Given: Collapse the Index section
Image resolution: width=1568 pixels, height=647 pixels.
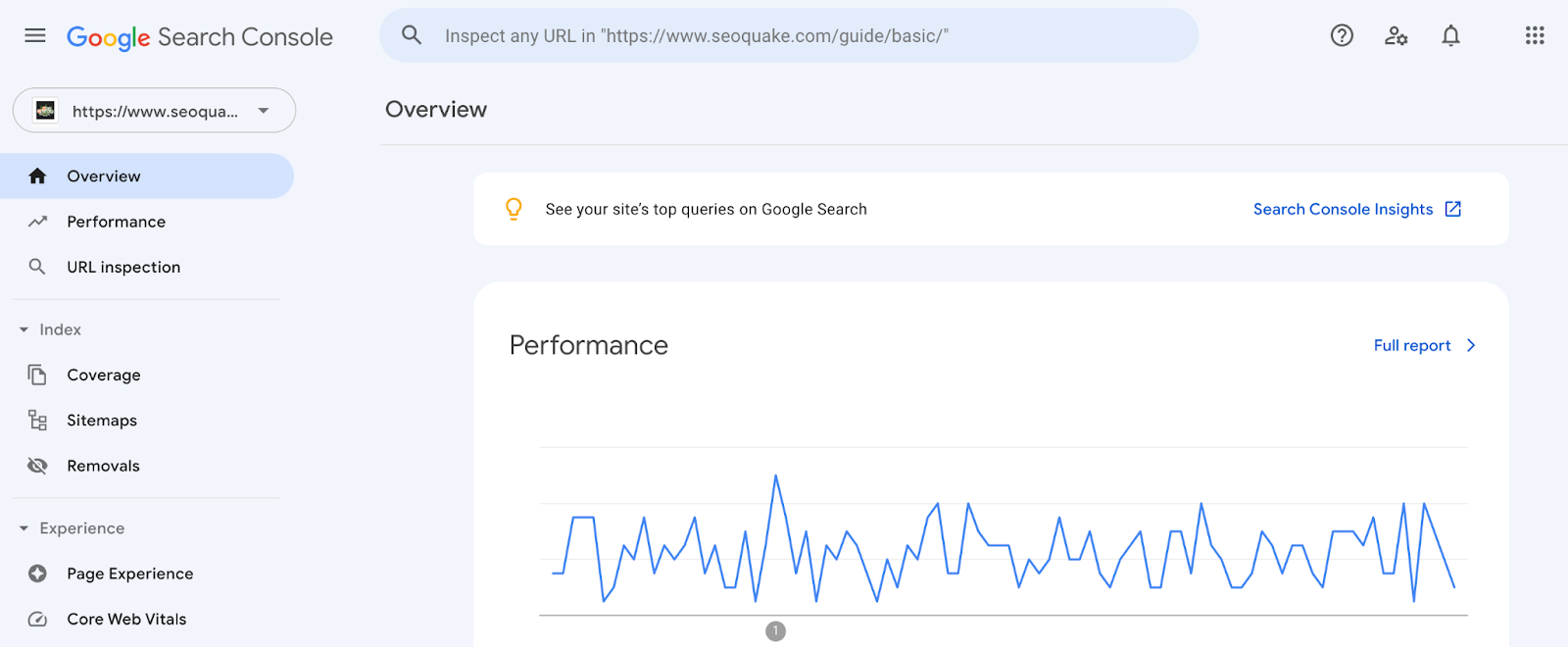Looking at the screenshot, I should tap(23, 329).
